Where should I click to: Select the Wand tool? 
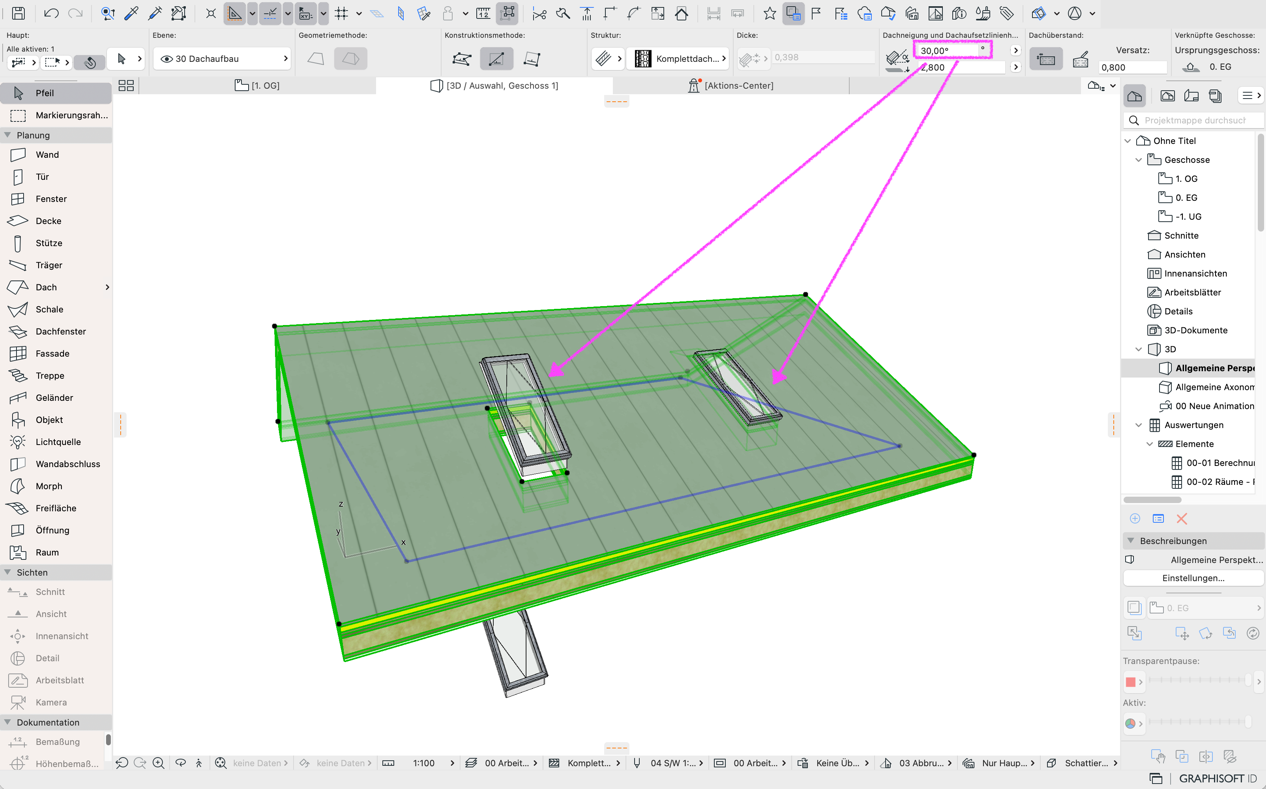(x=56, y=155)
